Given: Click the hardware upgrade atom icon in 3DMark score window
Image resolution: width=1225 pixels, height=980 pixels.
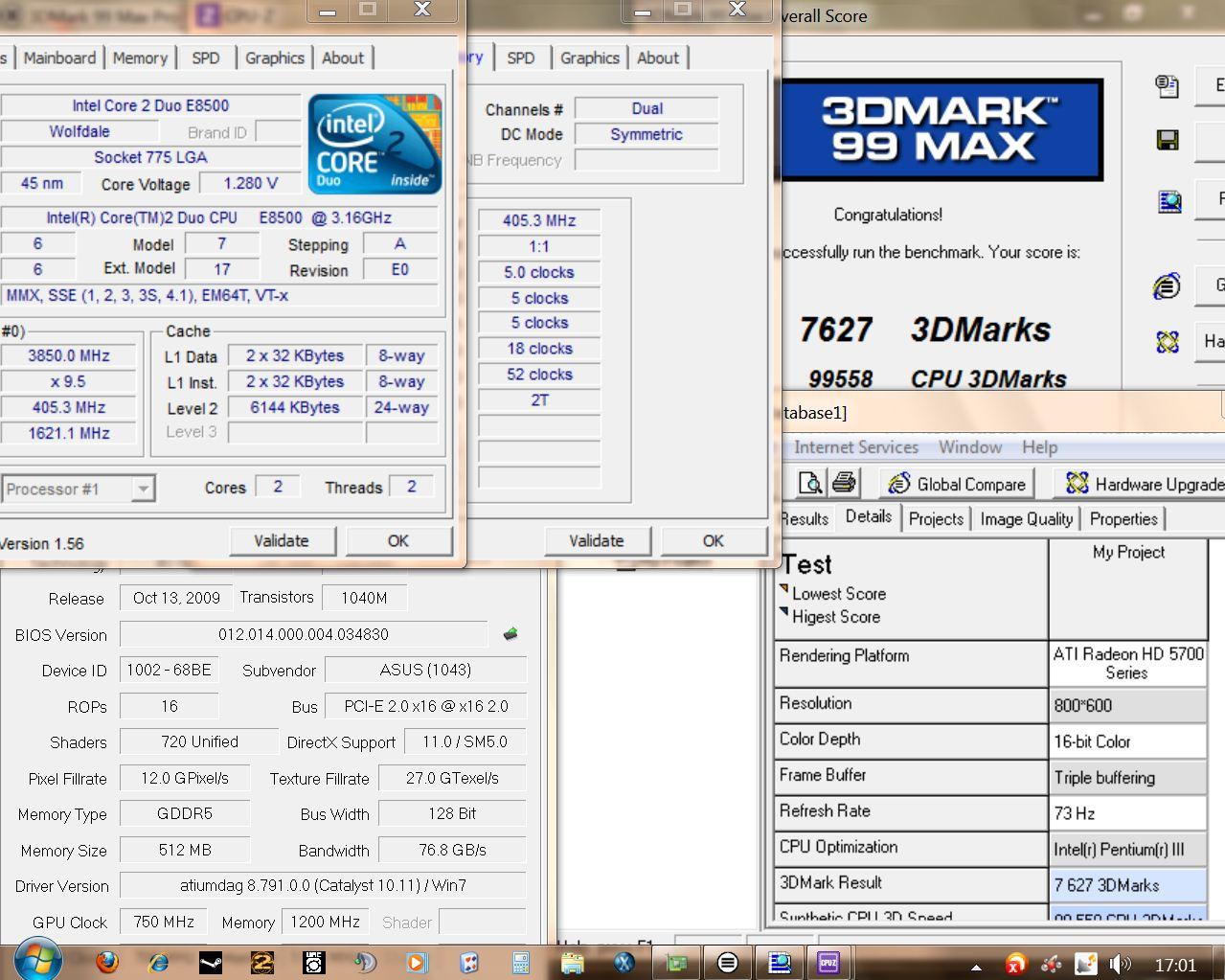Looking at the screenshot, I should [1167, 341].
